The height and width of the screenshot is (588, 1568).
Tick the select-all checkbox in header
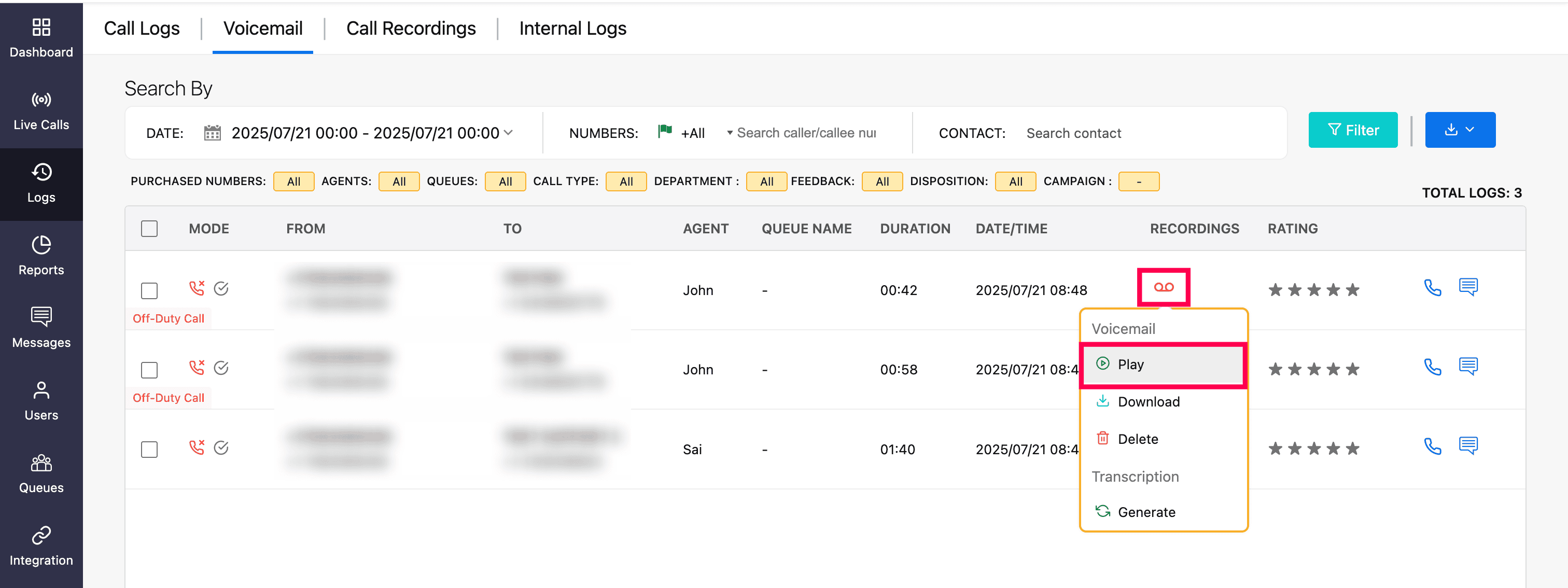(149, 229)
